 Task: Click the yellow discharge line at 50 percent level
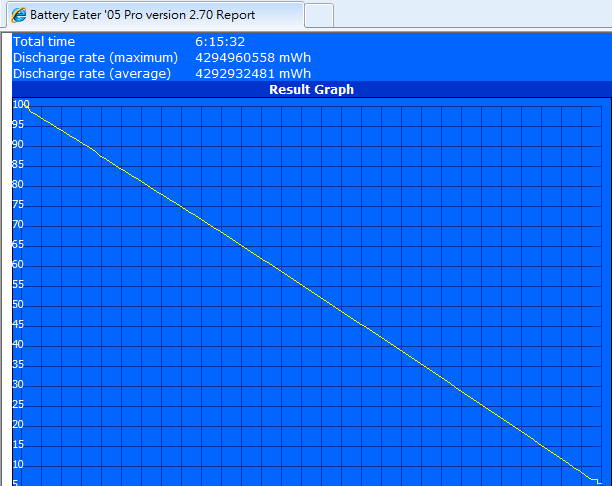click(336, 305)
